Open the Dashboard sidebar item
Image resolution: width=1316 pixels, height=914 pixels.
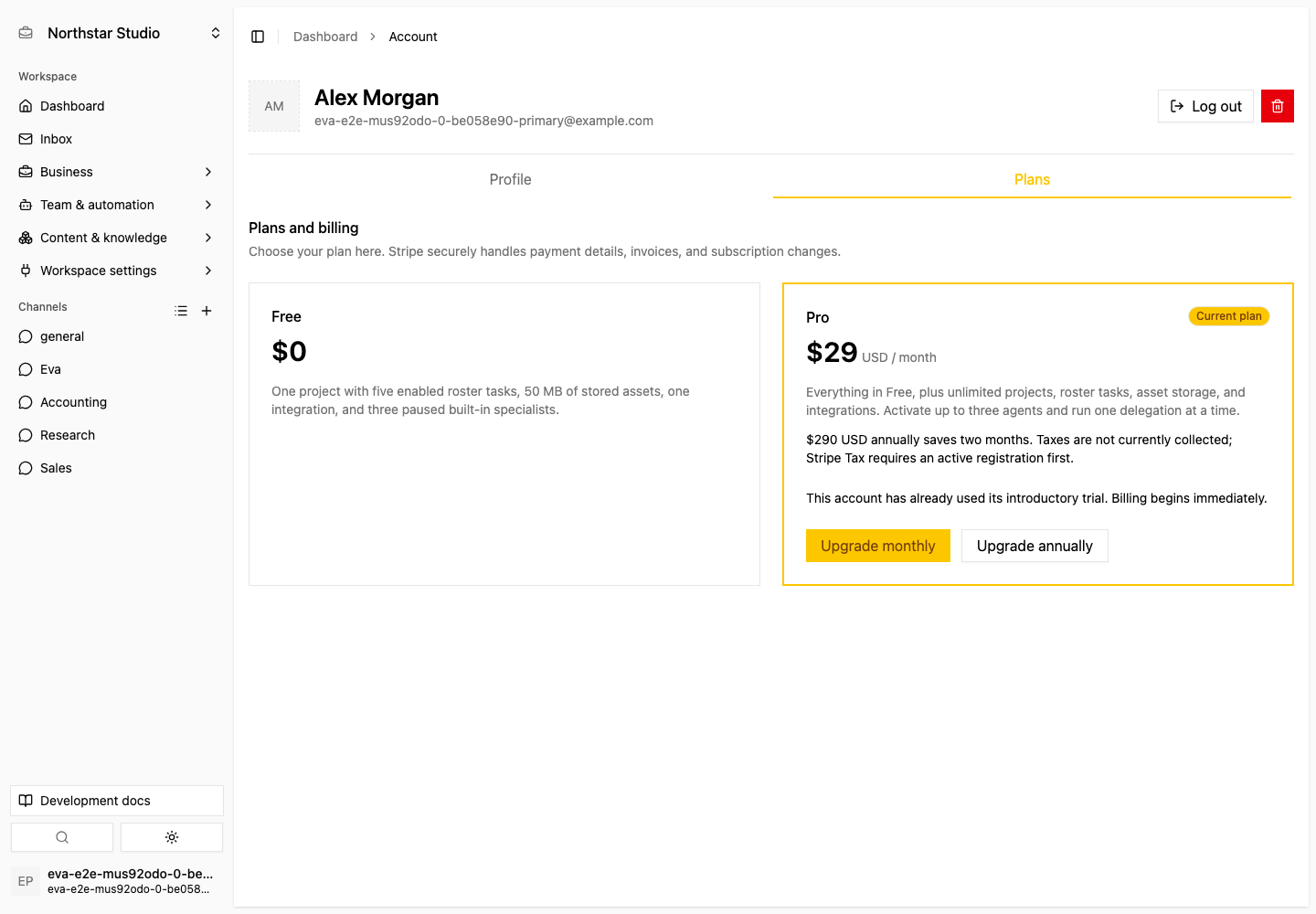pos(117,106)
